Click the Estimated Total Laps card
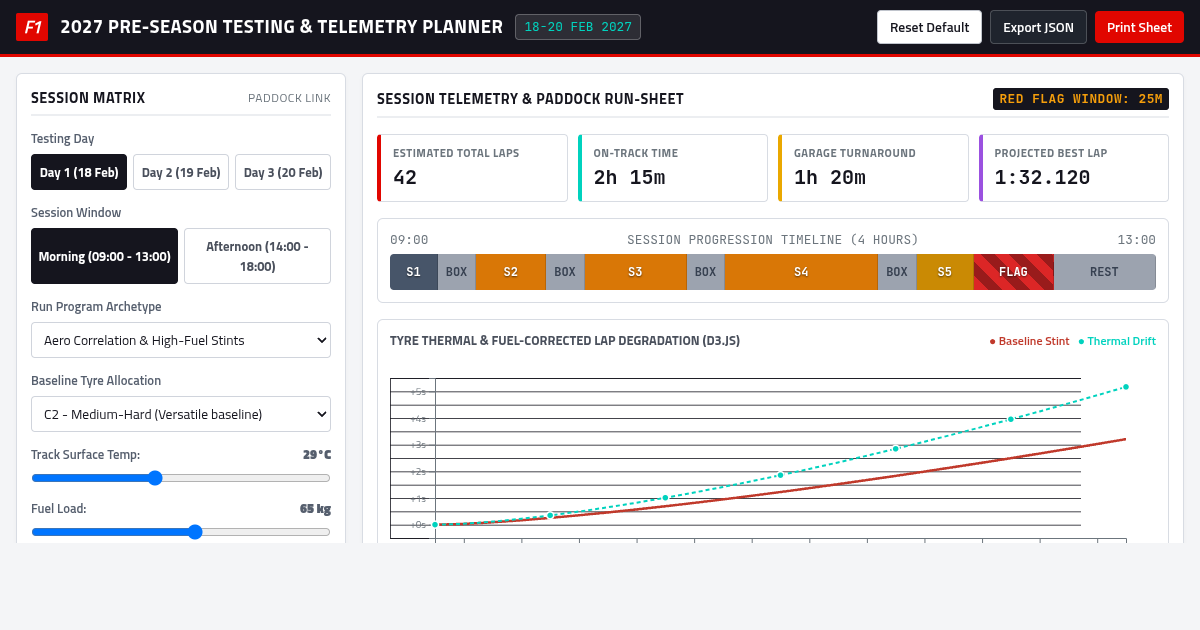 (472, 168)
